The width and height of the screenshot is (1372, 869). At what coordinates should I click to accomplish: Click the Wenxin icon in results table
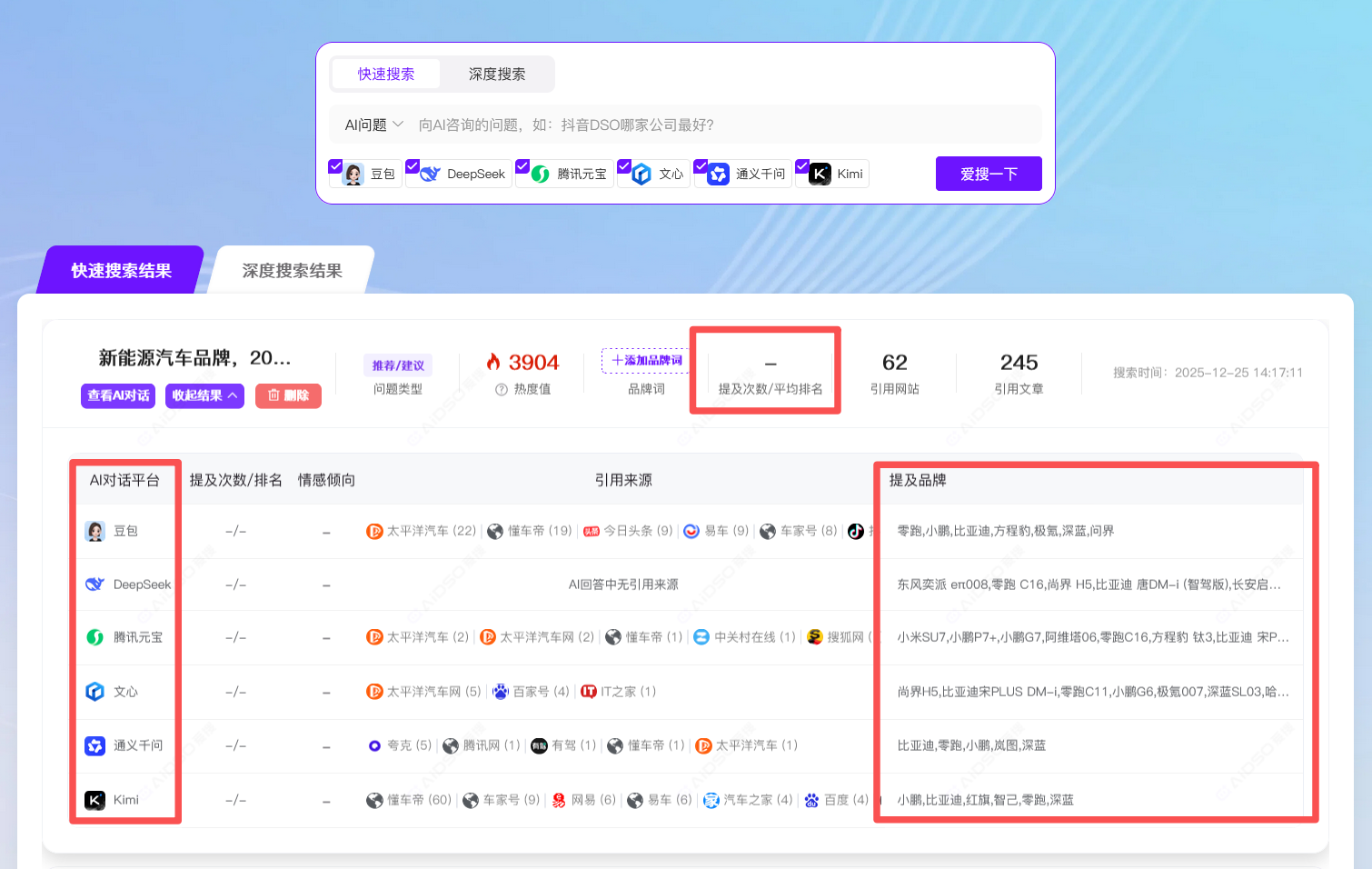(95, 692)
